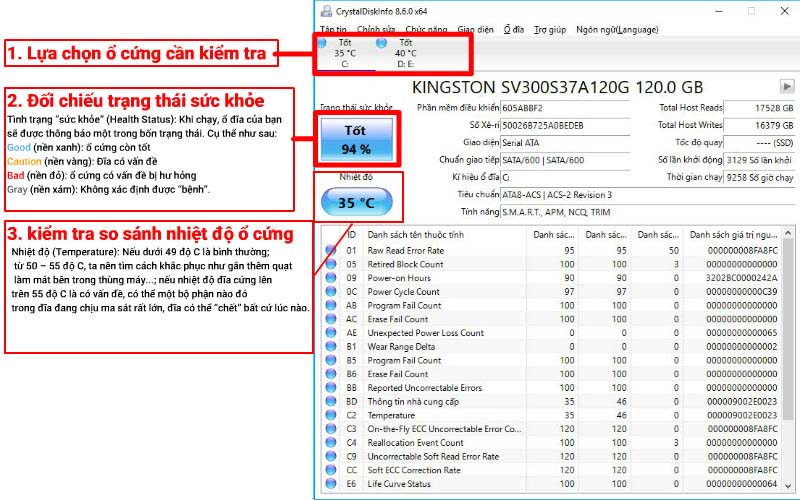Click the 35 °C temperature button

356,202
